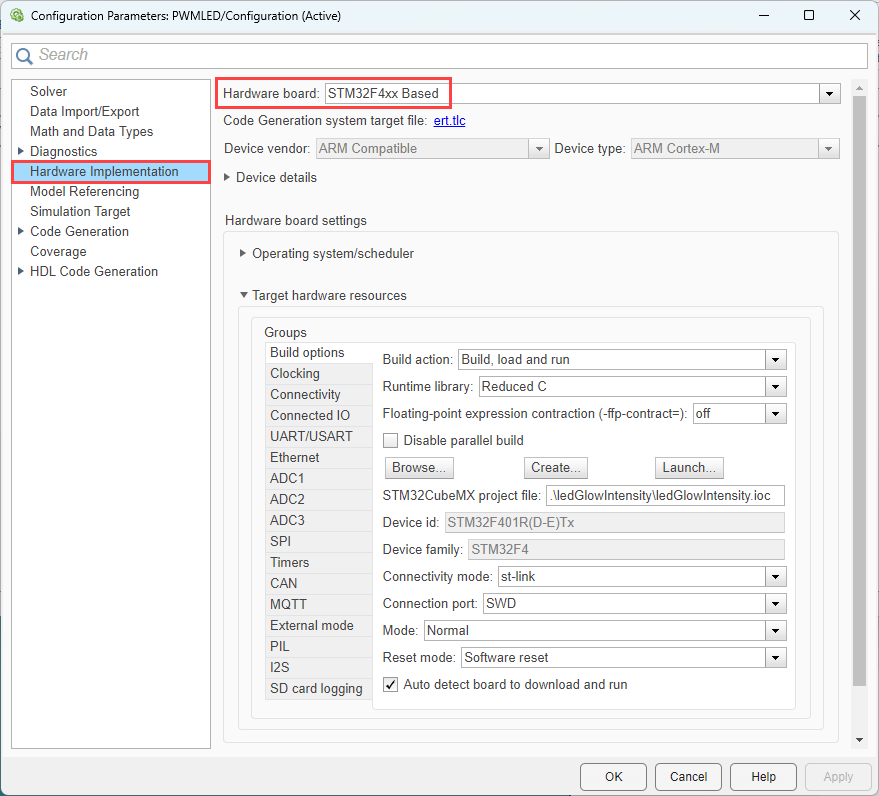Select the UART/USART group tab
The image size is (879, 796).
(311, 437)
